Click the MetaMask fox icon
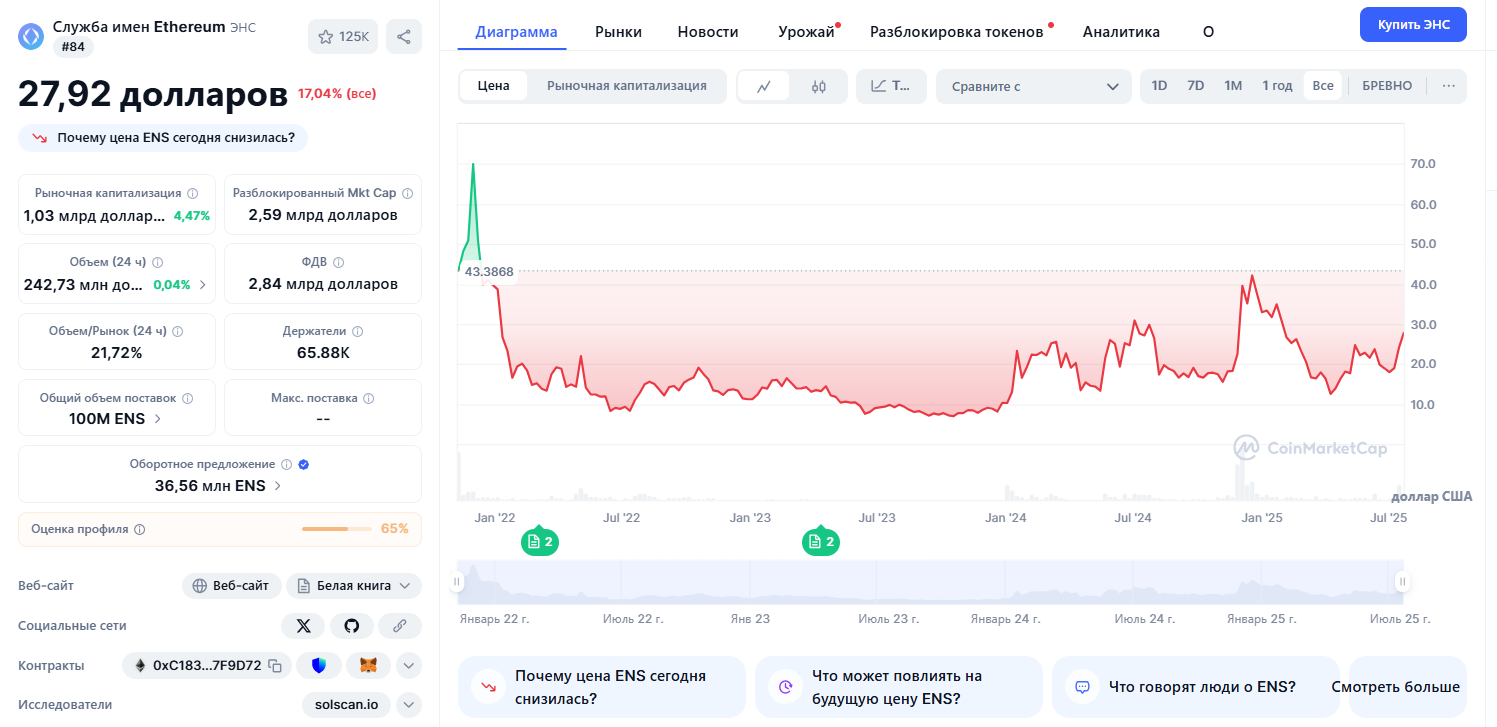This screenshot has height=727, width=1497. coord(369,665)
